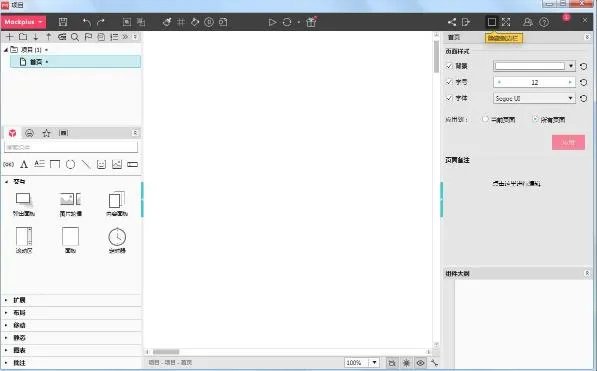Screen dimensions: 597x371
Task: Click the magnifier search icon in project panel
Action: [75, 37]
